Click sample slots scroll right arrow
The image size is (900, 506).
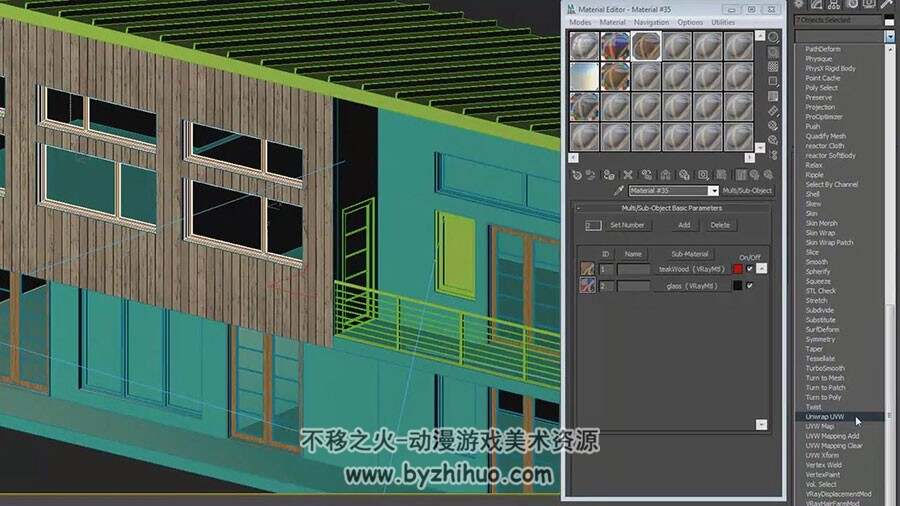pos(750,158)
